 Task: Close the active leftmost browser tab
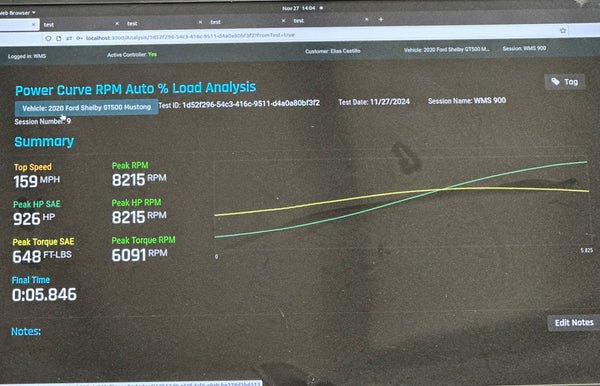point(34,24)
